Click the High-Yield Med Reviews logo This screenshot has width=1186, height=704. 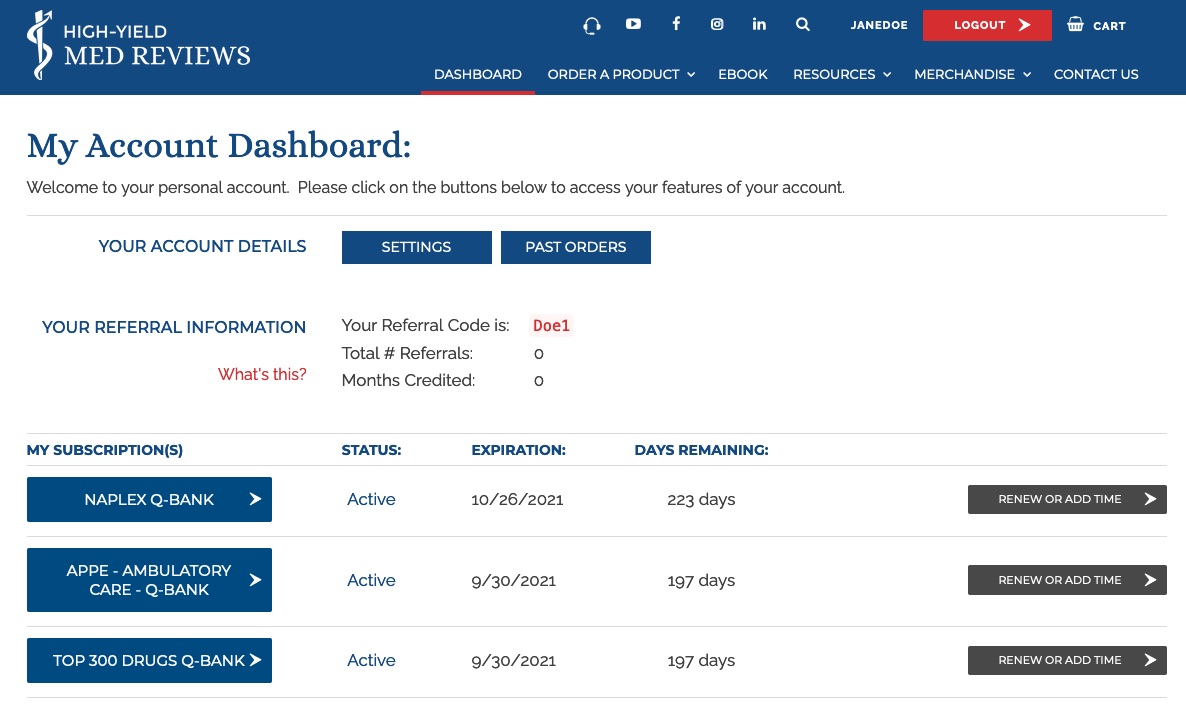pyautogui.click(x=138, y=45)
